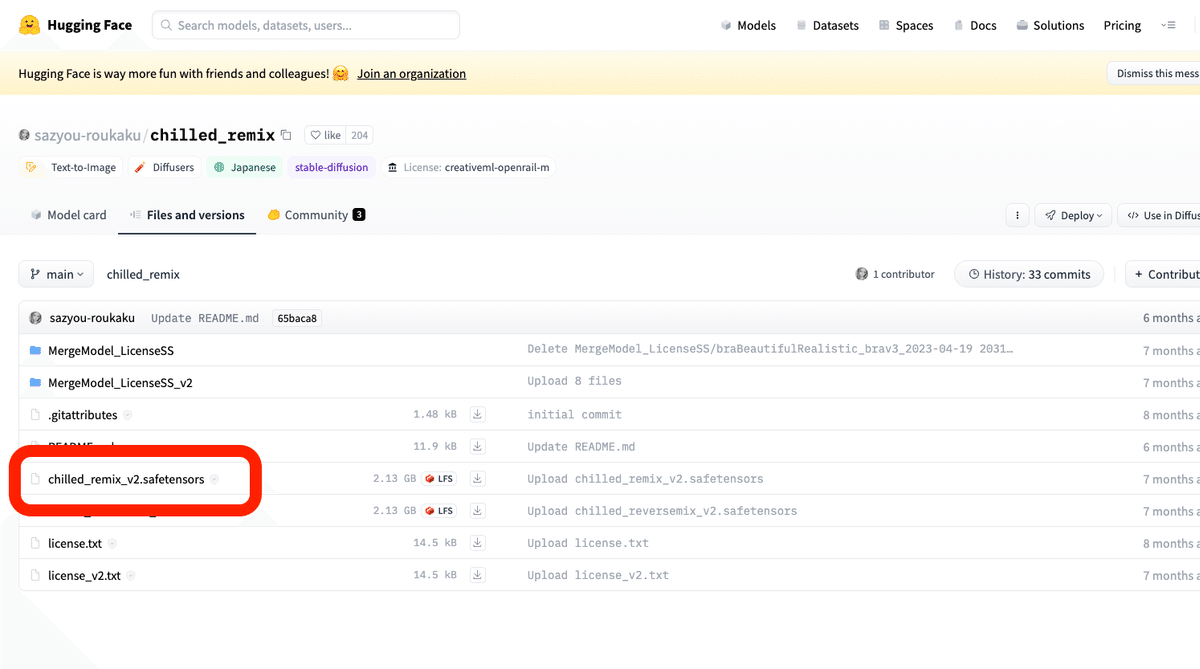View History: 33 commits
The height and width of the screenshot is (669, 1200).
(x=1029, y=274)
